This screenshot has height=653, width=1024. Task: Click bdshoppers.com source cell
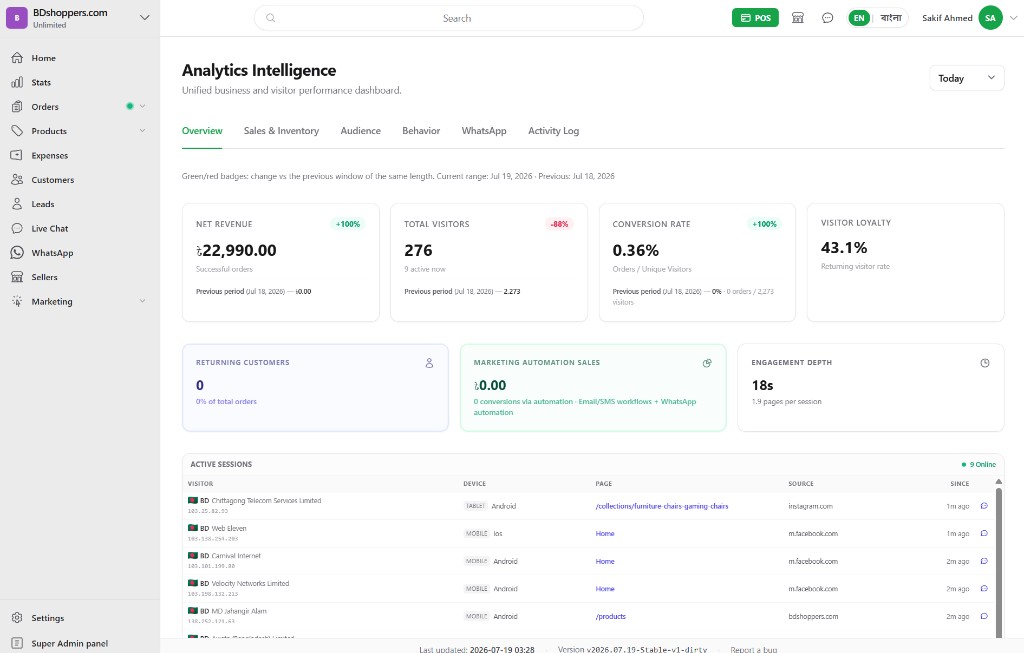(813, 616)
